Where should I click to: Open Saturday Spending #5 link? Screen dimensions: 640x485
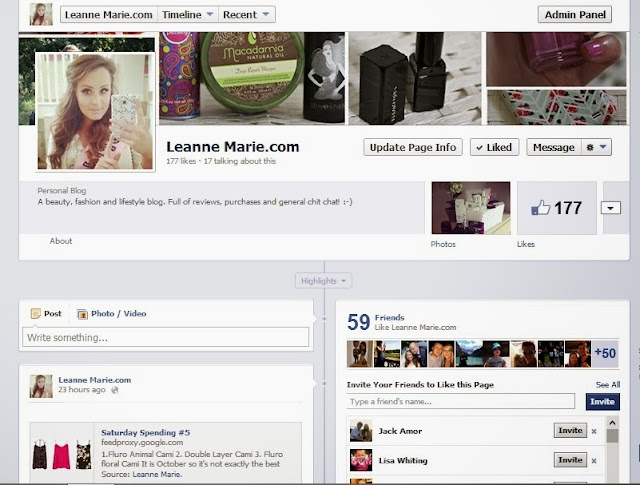click(x=146, y=432)
